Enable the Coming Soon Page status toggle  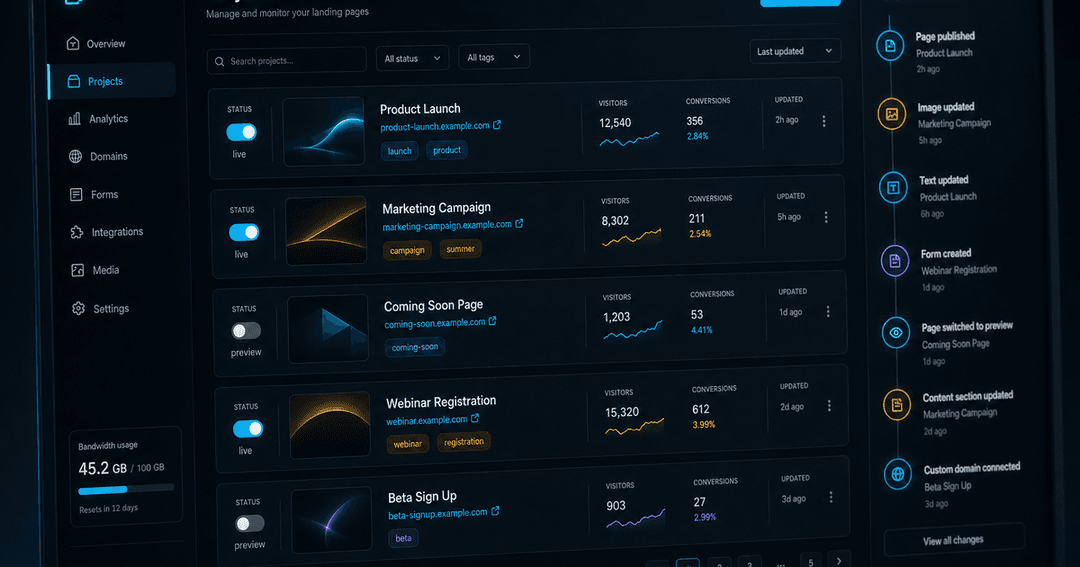coord(246,331)
